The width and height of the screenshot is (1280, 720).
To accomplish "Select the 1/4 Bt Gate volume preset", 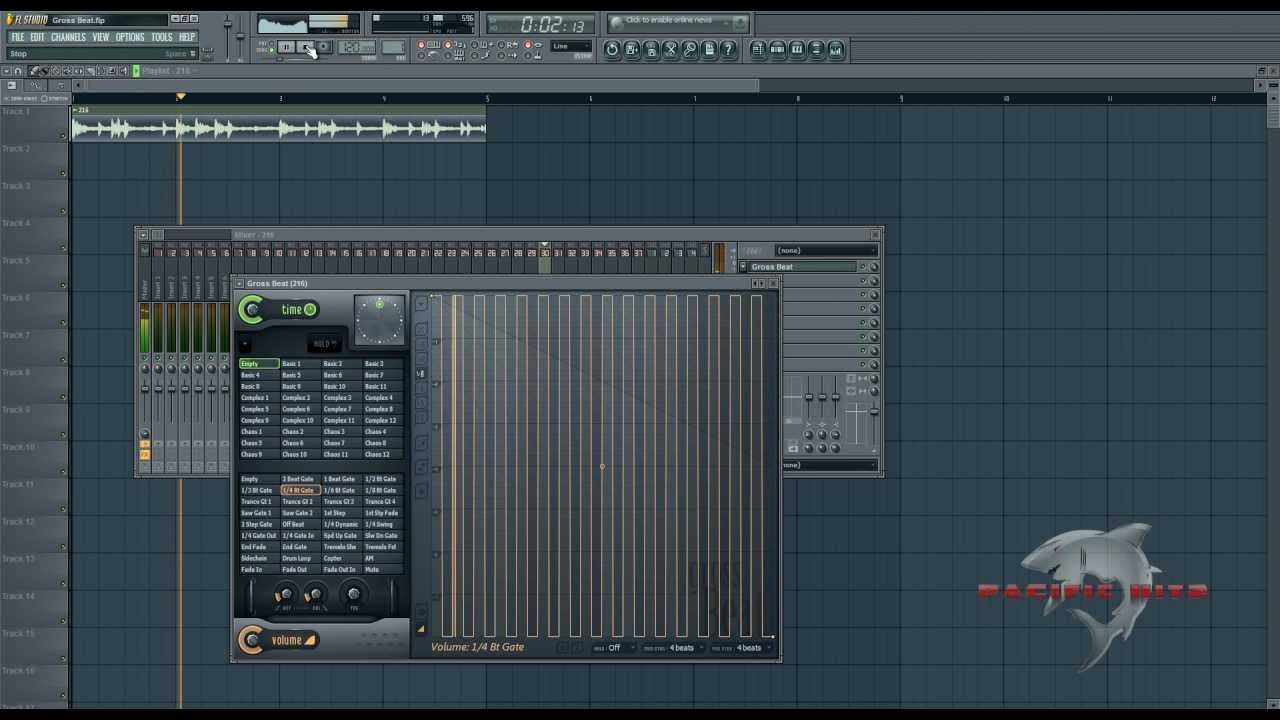I will [300, 491].
